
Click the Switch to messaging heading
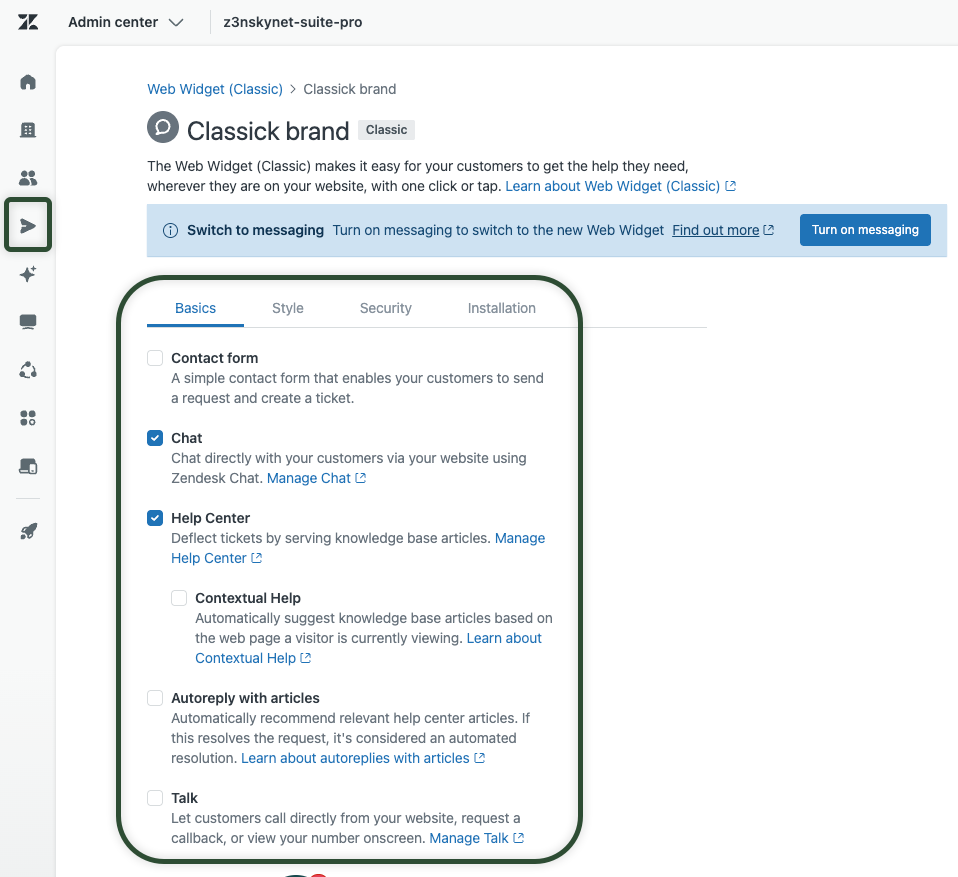pyautogui.click(x=255, y=230)
